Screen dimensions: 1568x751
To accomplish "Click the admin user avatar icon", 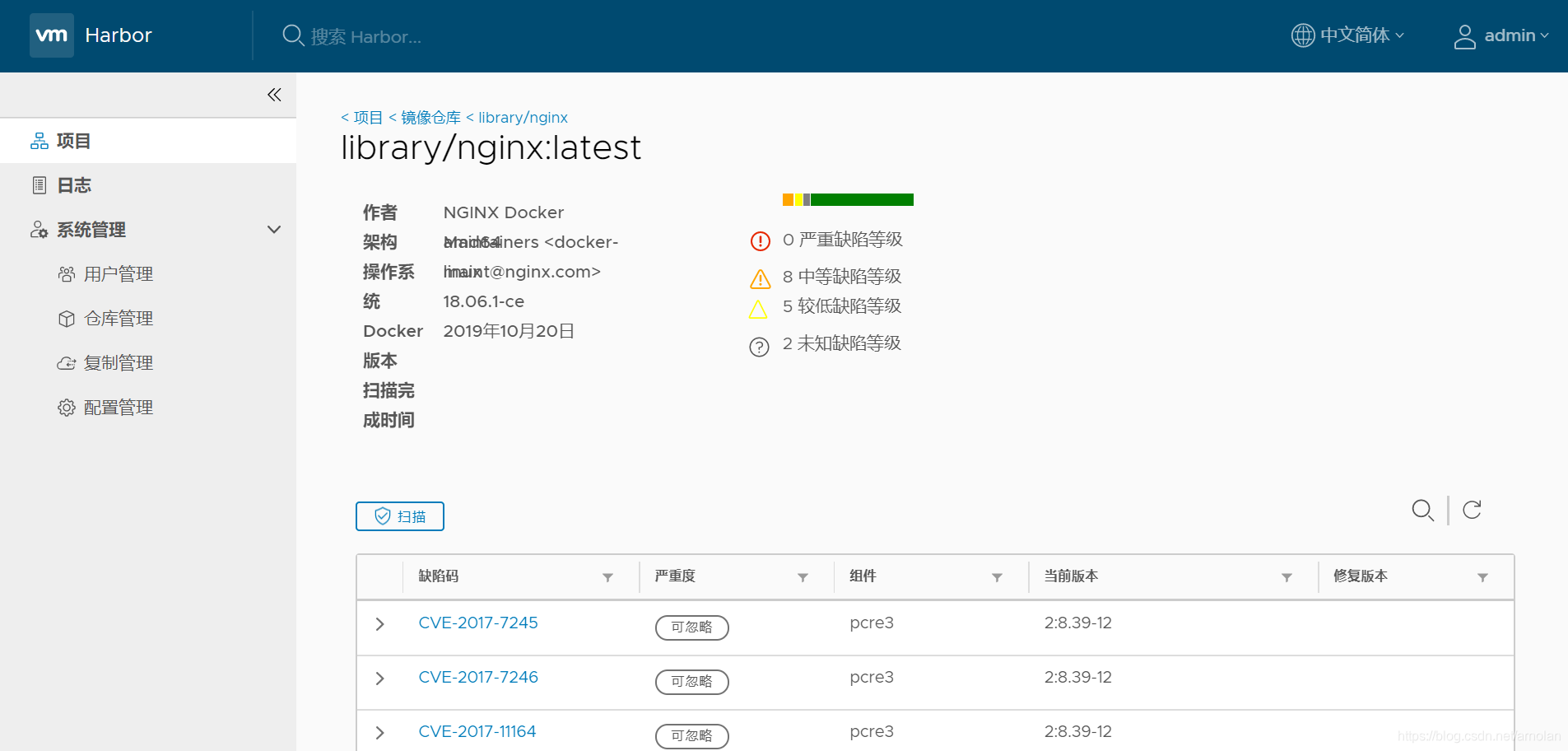I will point(1464,36).
